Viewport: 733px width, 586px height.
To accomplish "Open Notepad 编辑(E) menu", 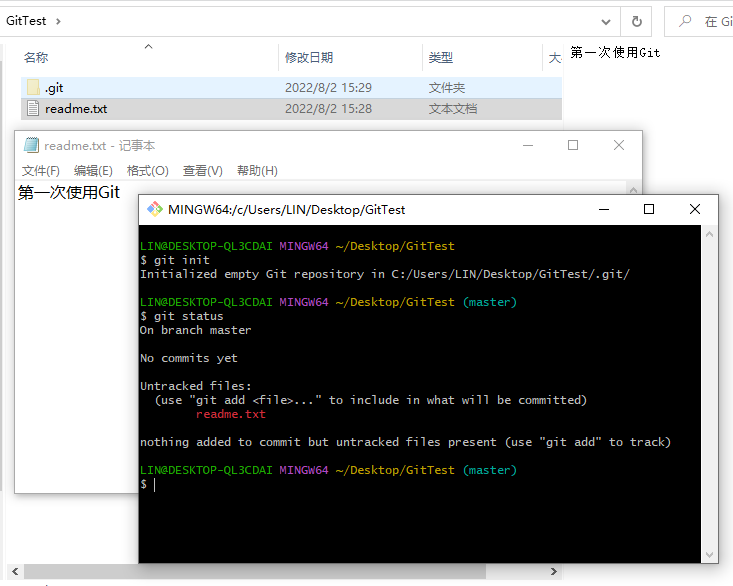I will pos(93,171).
